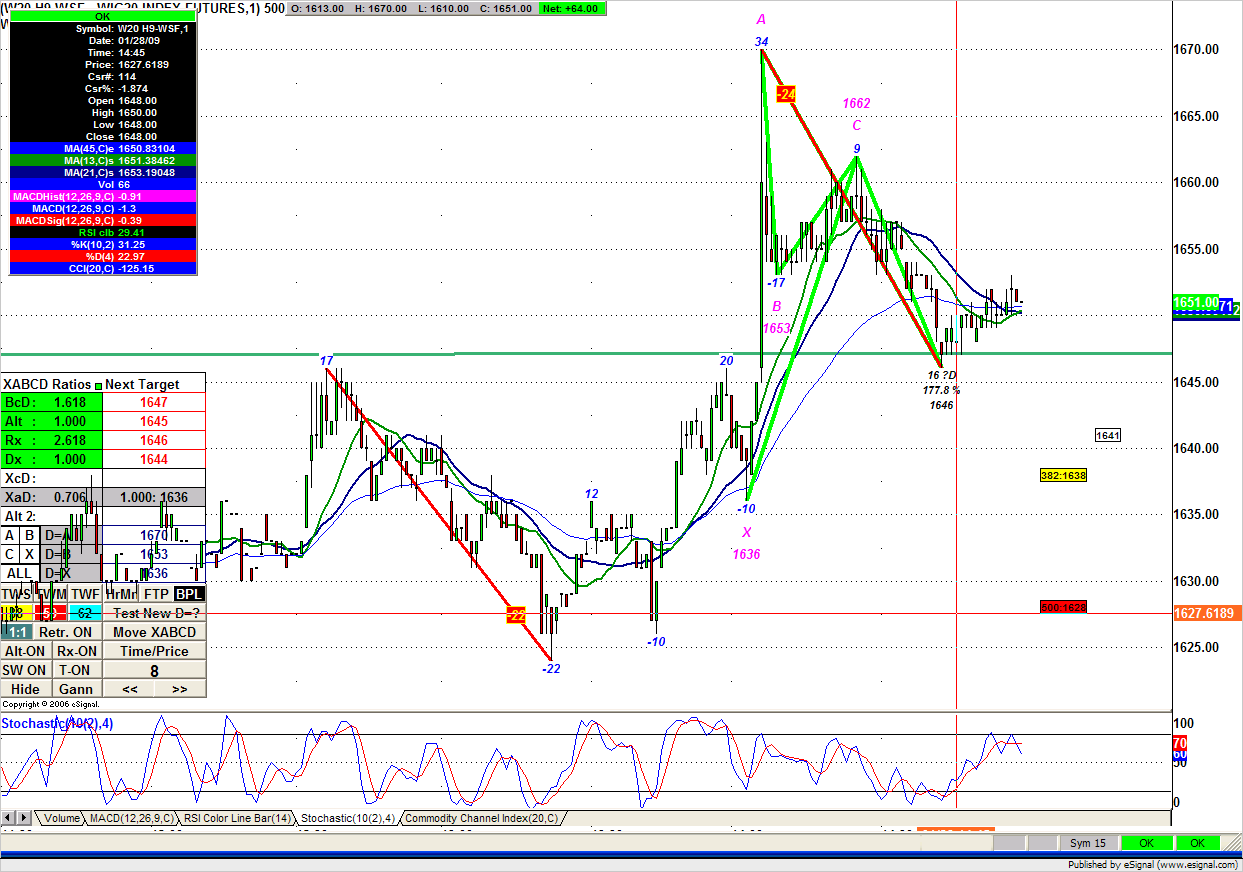Click the 382:1638 Fibonacci level label
This screenshot has width=1243, height=872.
pyautogui.click(x=1063, y=476)
